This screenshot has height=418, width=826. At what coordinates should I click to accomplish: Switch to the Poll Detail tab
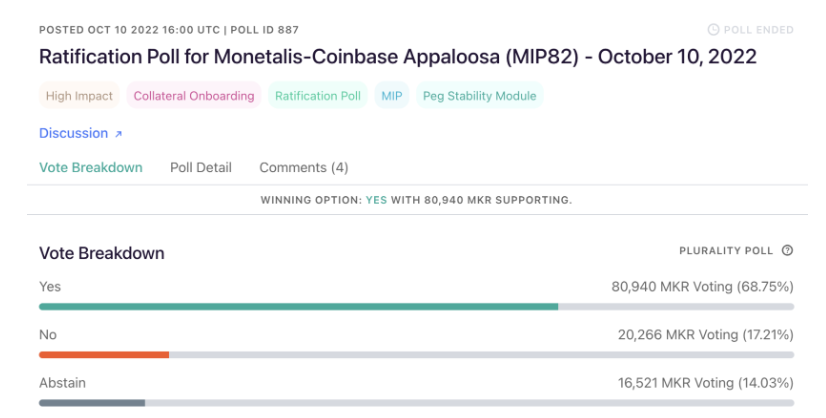click(201, 168)
